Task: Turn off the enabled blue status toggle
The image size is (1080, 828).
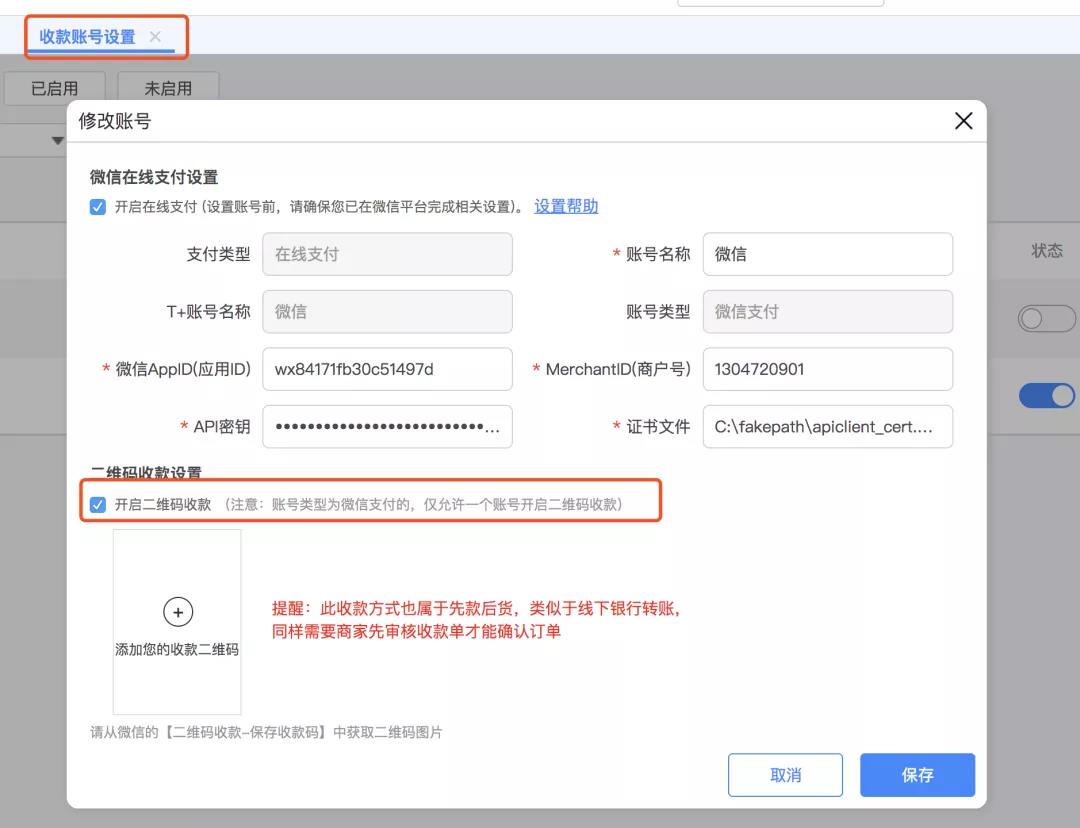Action: click(x=1046, y=395)
